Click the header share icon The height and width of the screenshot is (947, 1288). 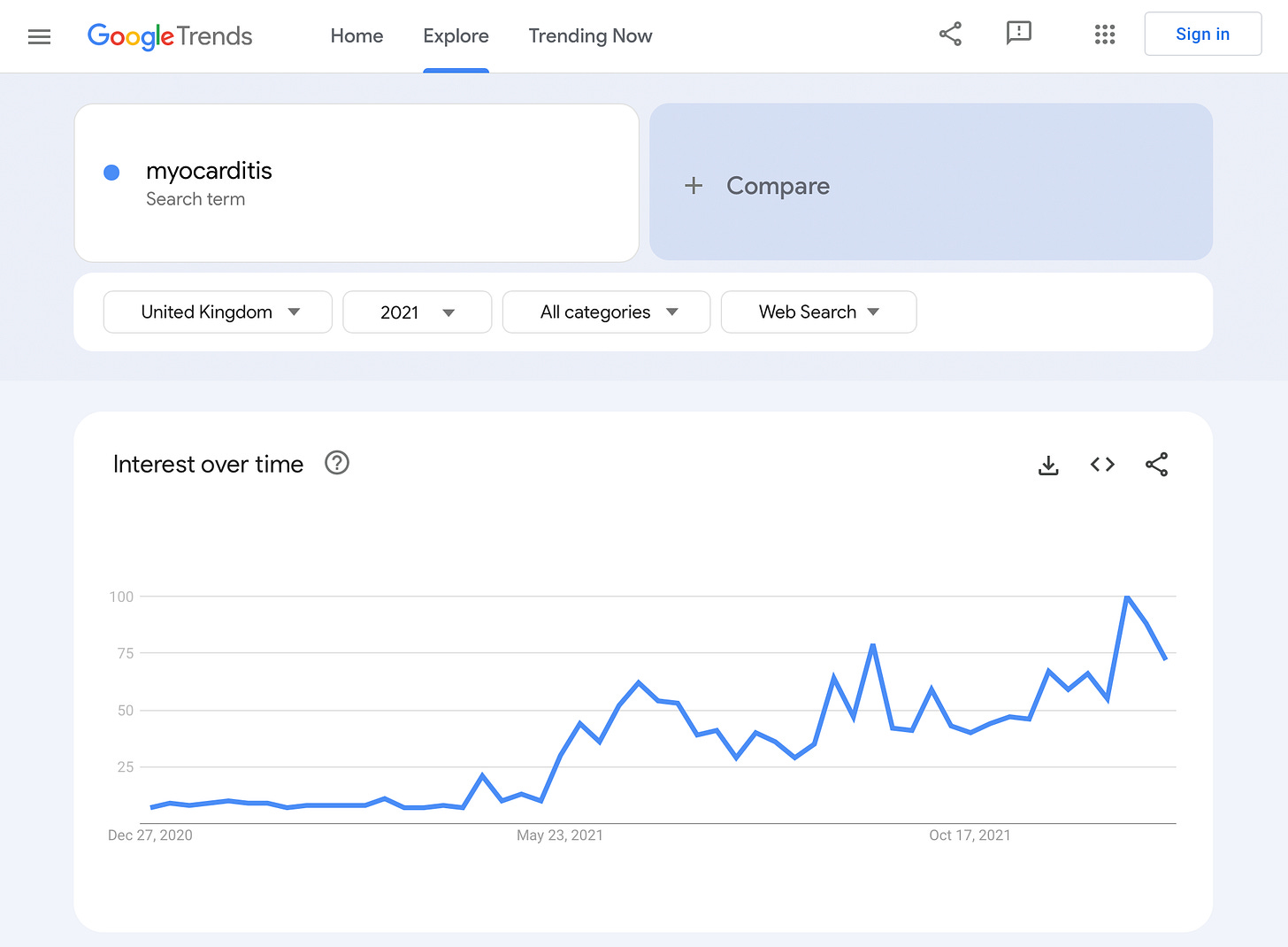coord(950,35)
